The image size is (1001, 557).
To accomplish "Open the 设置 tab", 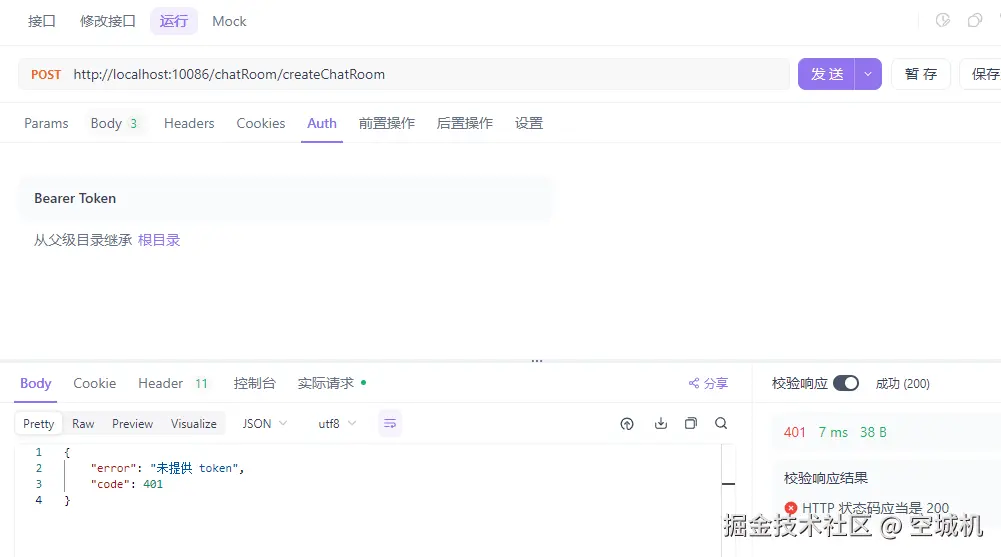I will pyautogui.click(x=529, y=123).
